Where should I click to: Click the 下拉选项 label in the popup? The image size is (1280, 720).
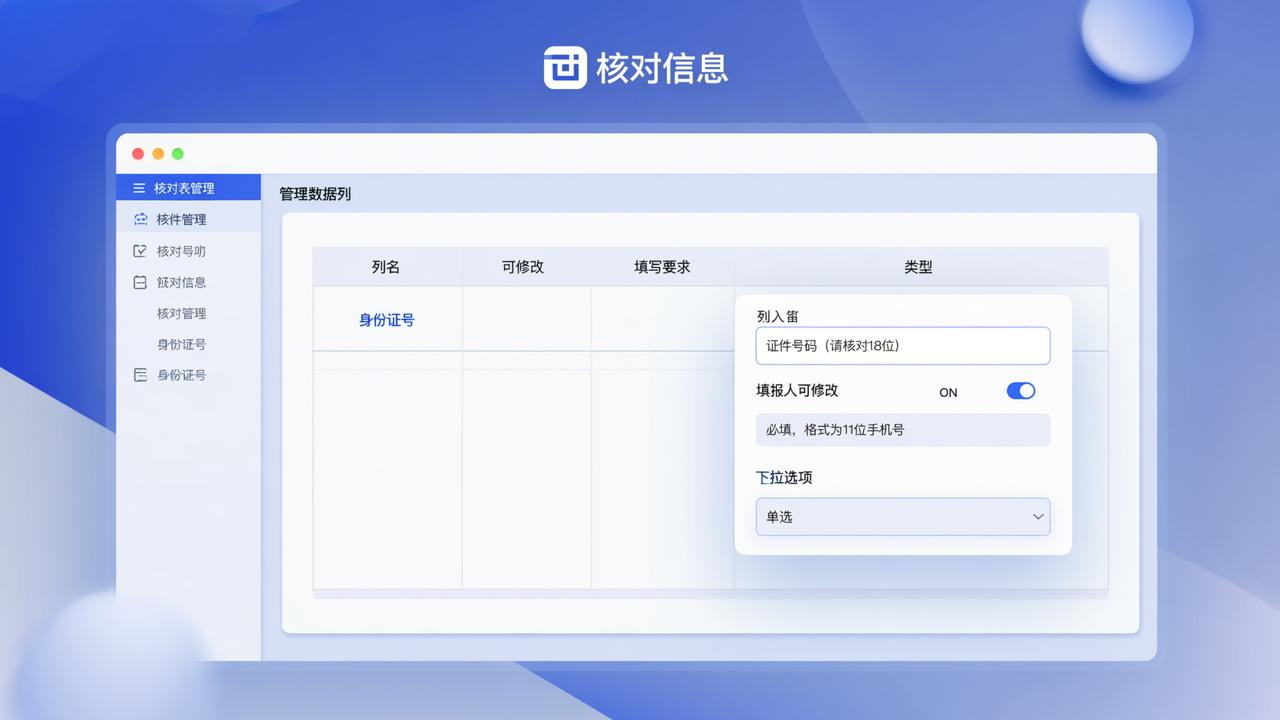pyautogui.click(x=784, y=478)
